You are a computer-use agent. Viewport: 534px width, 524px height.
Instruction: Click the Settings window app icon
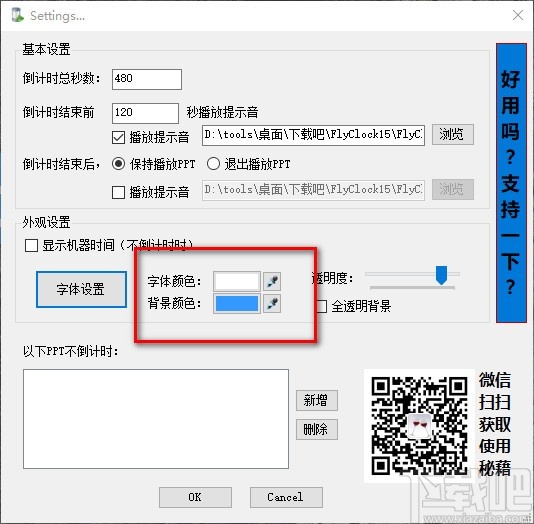pos(17,15)
